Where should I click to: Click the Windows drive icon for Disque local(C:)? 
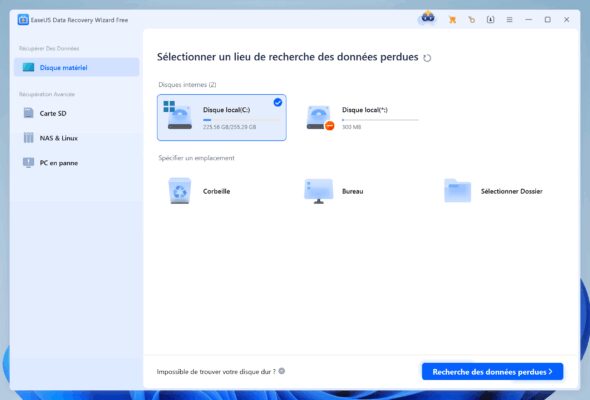tap(178, 115)
